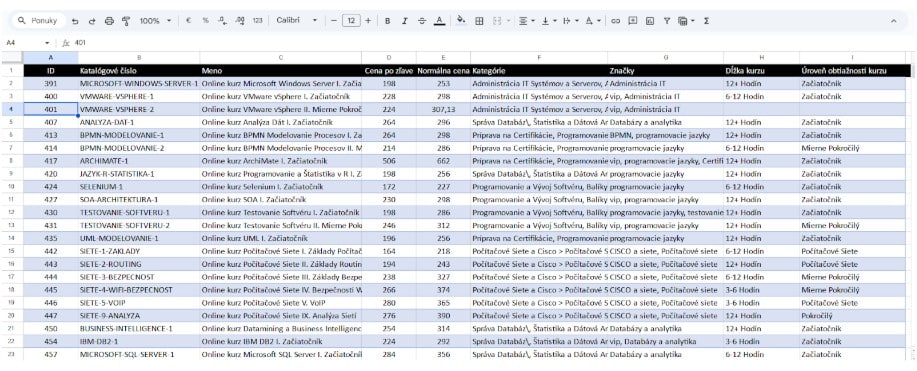This screenshot has width=917, height=371.
Task: Click the Cena po zľave header cell
Action: point(389,71)
